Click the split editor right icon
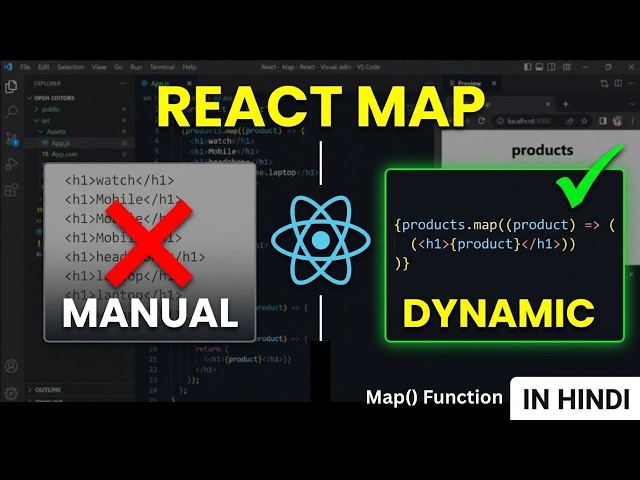The width and height of the screenshot is (640, 480). [x=618, y=83]
